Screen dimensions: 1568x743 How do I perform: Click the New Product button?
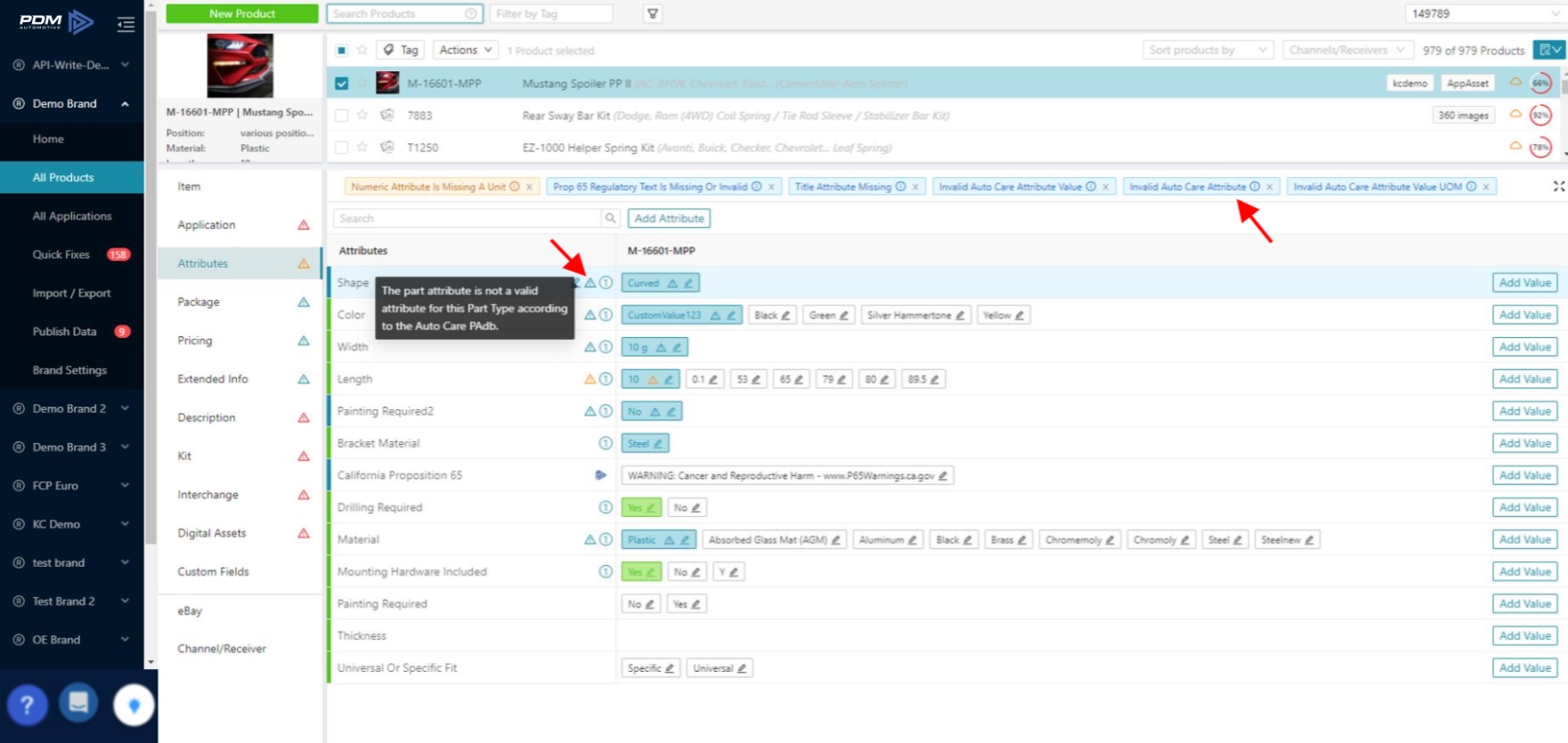point(242,13)
